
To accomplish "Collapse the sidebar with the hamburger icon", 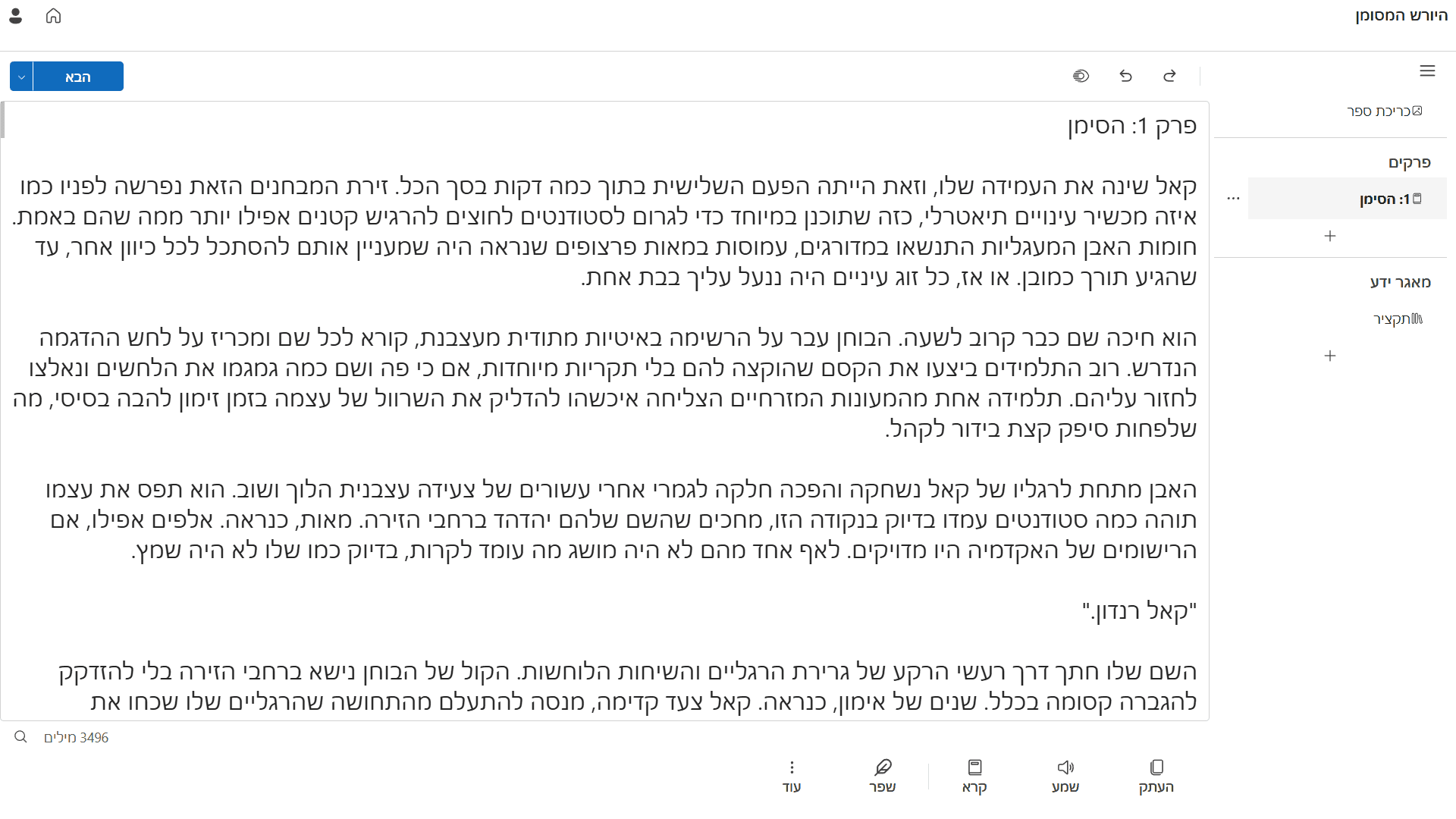I will [x=1428, y=71].
